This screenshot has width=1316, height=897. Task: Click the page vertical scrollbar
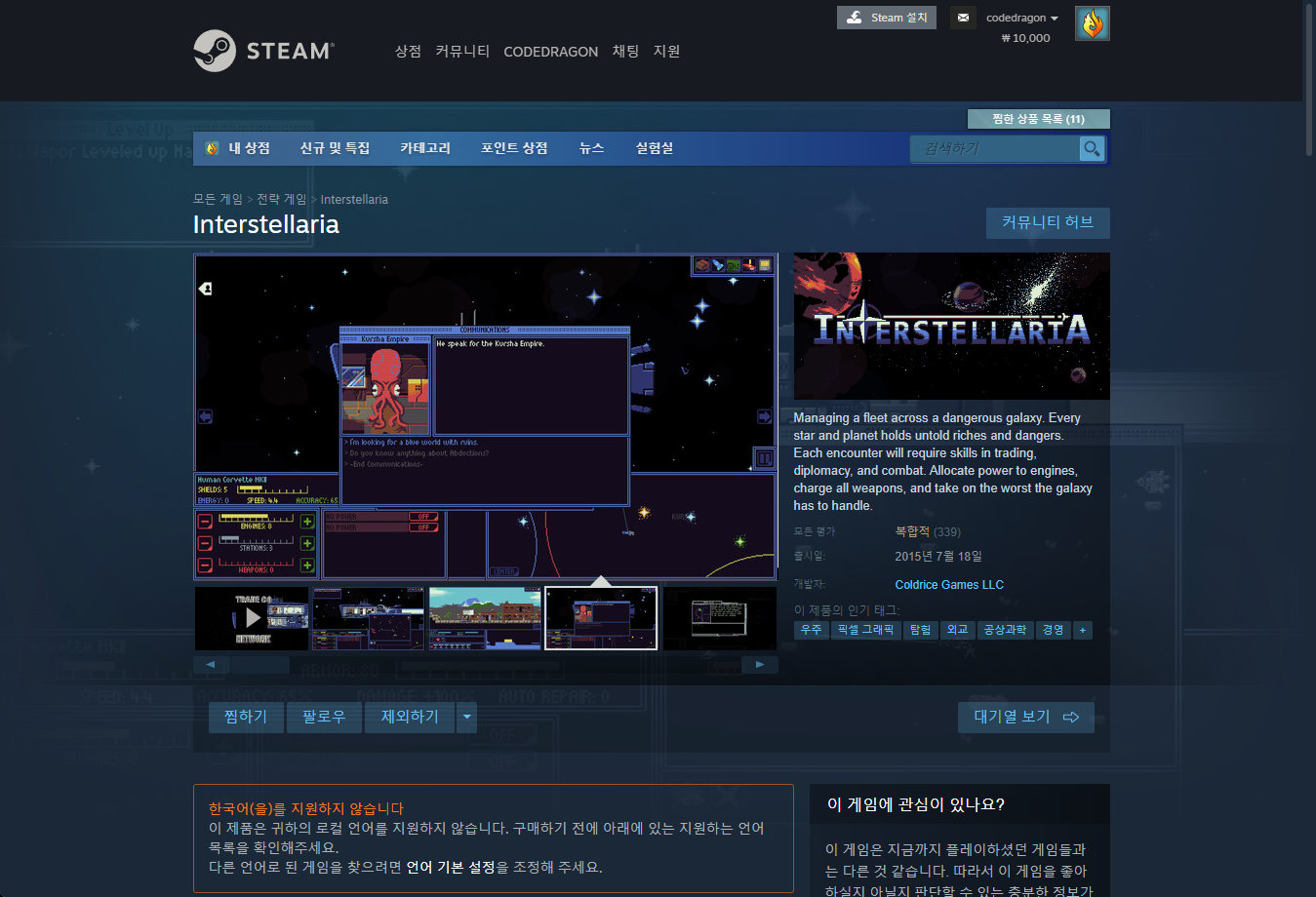click(1309, 78)
